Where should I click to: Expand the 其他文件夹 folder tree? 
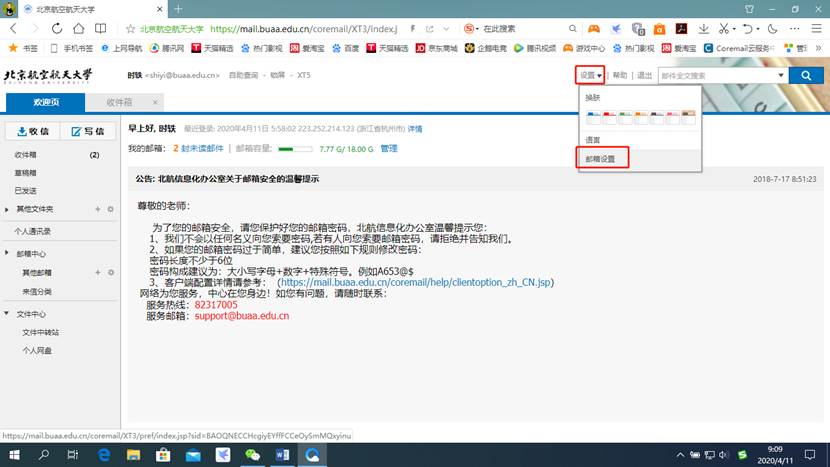click(x=8, y=209)
